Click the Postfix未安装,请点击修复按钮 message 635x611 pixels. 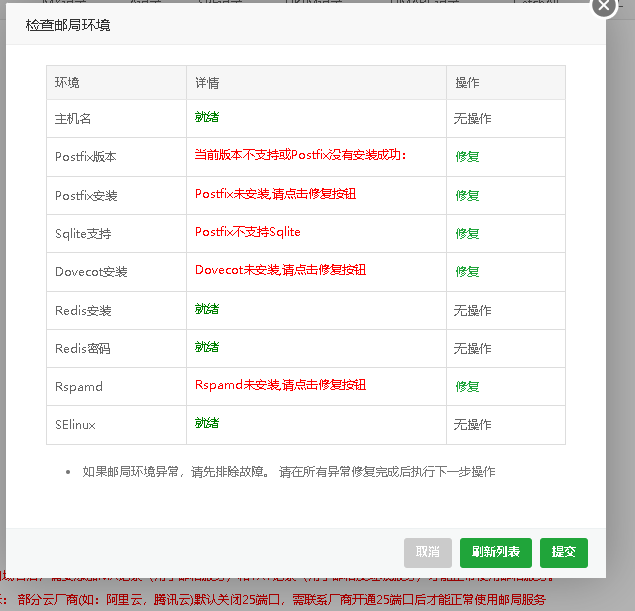pos(275,194)
